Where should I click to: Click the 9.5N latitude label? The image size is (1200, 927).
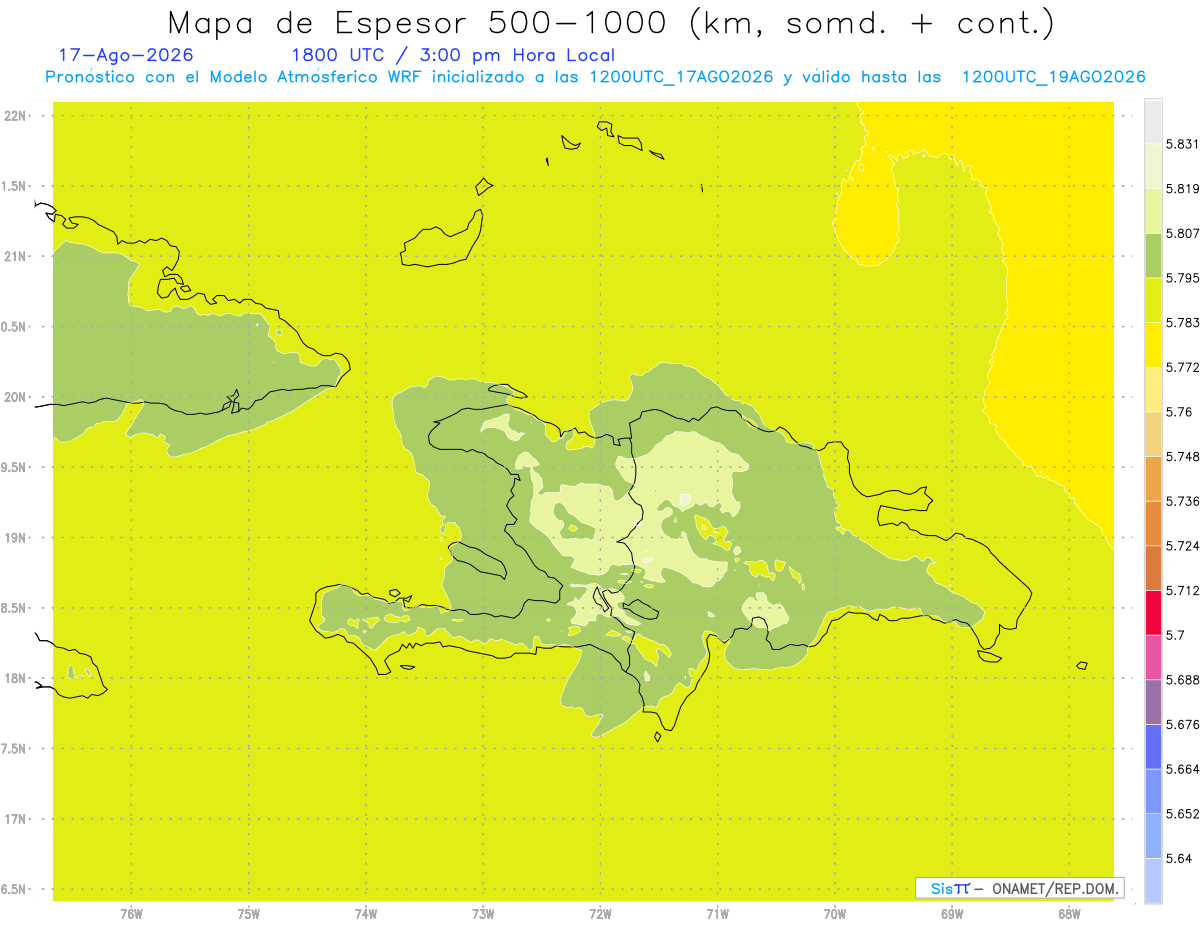pos(15,467)
